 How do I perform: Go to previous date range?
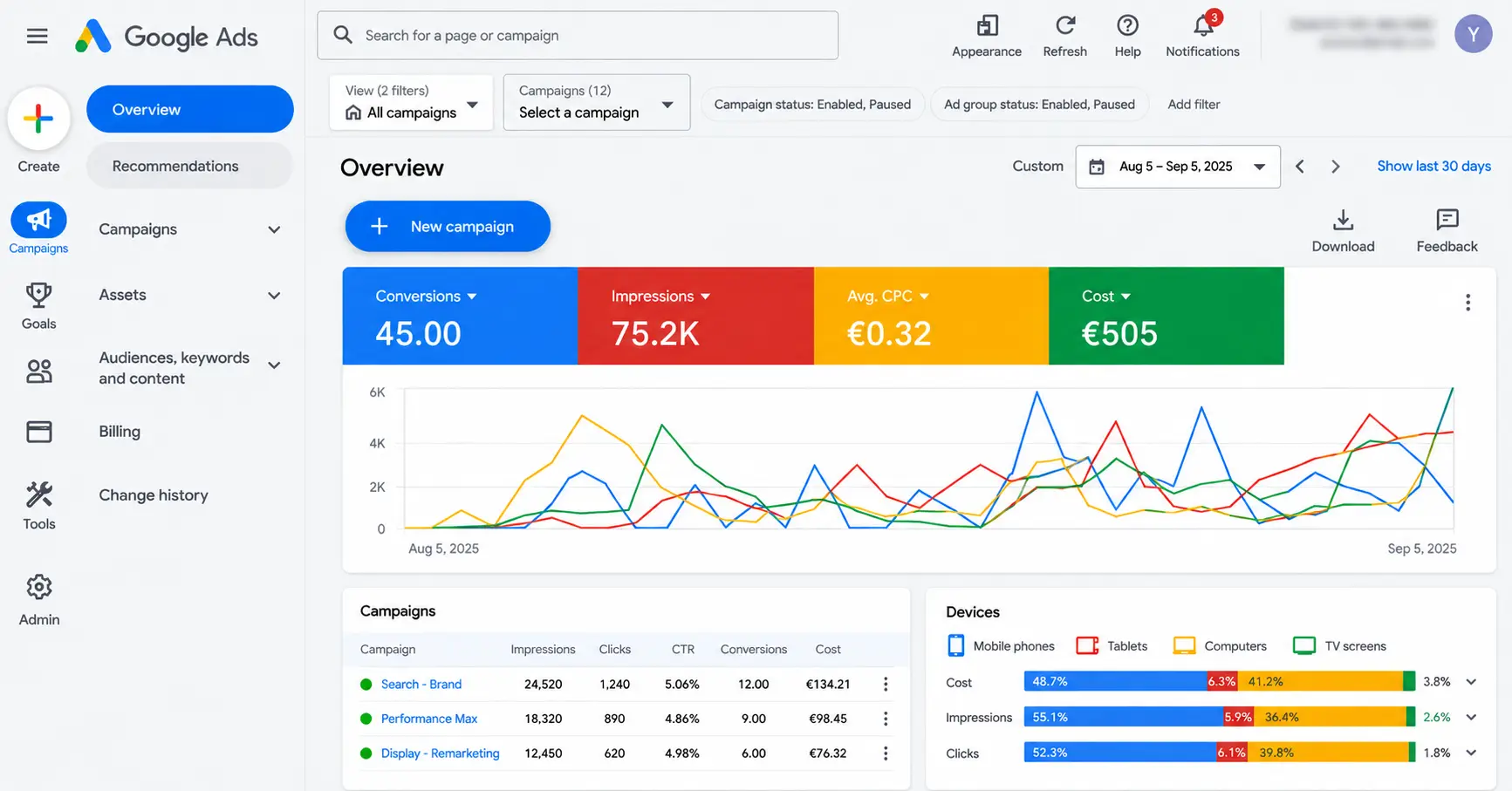pyautogui.click(x=1299, y=167)
